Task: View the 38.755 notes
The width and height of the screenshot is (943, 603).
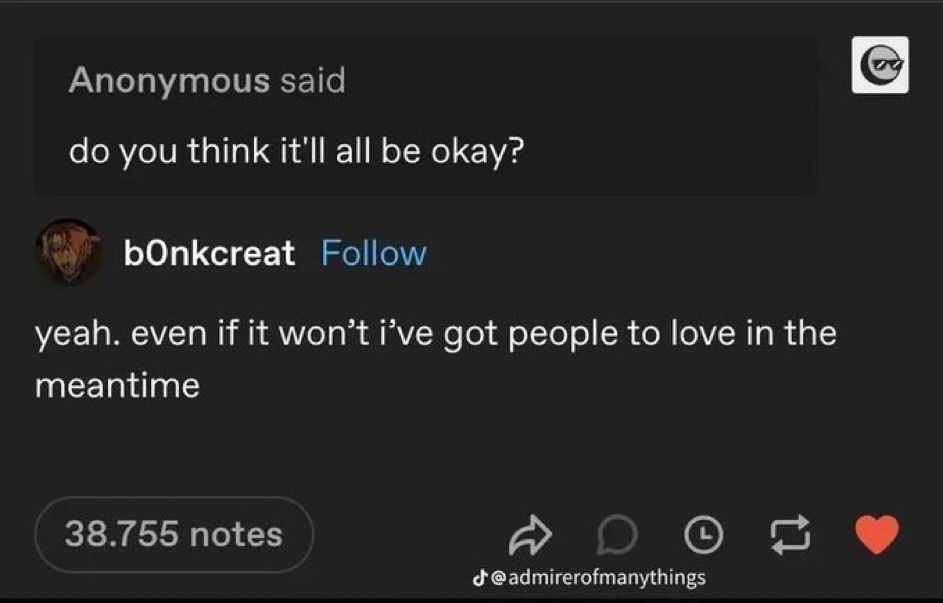Action: pyautogui.click(x=174, y=534)
